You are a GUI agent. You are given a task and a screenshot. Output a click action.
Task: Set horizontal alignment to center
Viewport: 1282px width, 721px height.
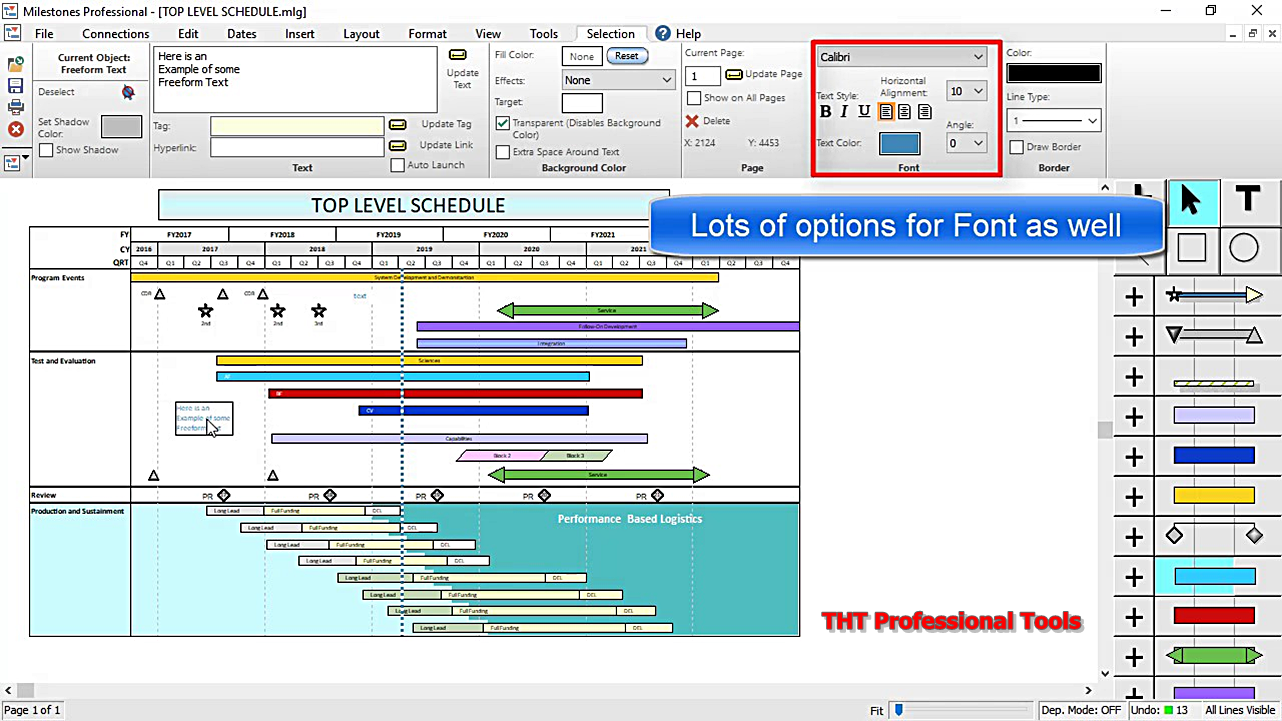(x=905, y=112)
